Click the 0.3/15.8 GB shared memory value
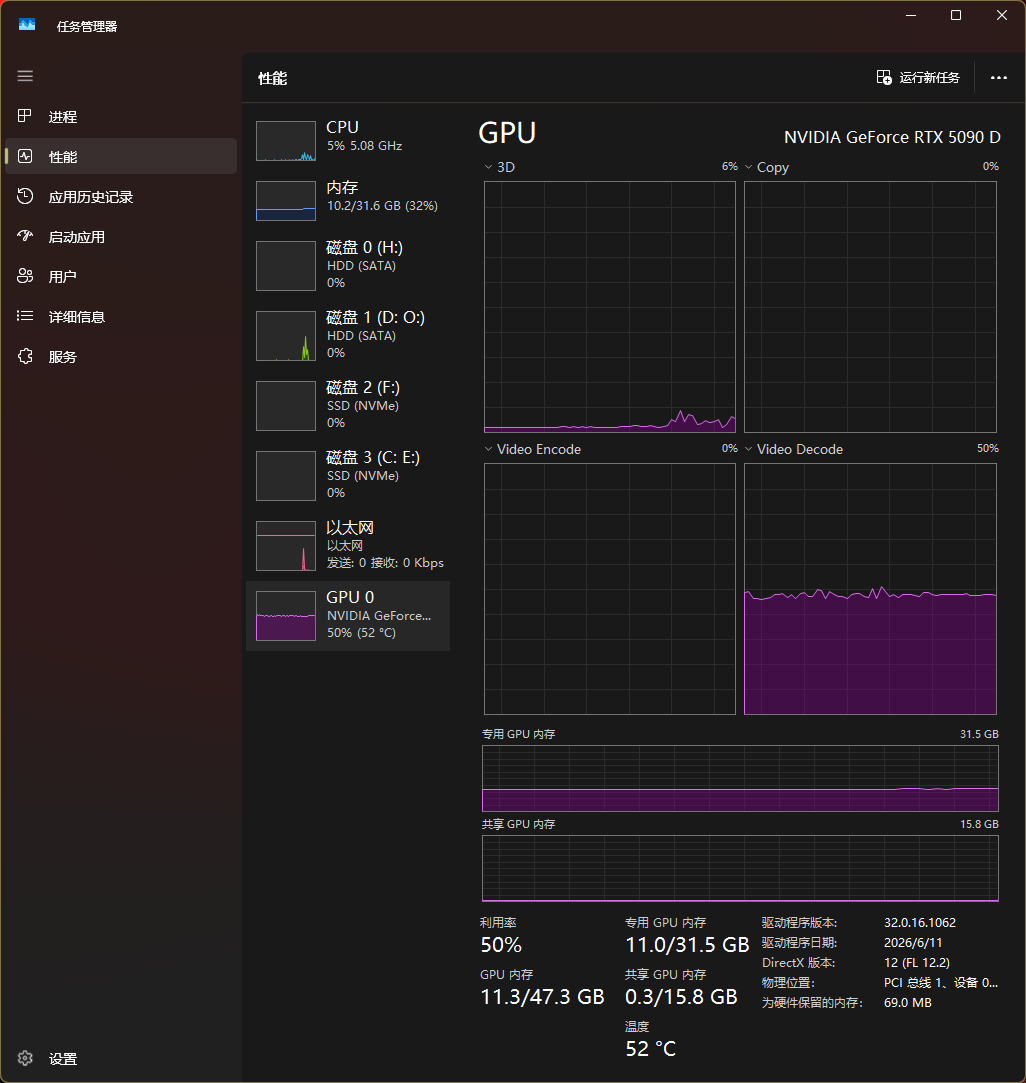This screenshot has width=1026, height=1083. pos(681,997)
